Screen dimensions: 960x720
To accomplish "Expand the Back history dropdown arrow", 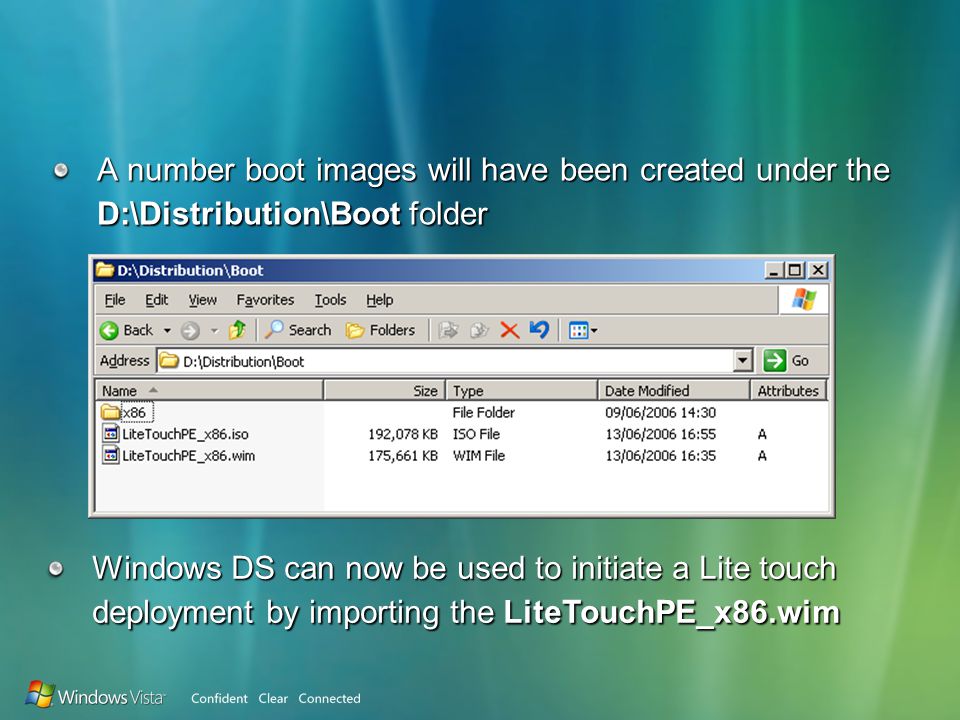I will tap(167, 331).
